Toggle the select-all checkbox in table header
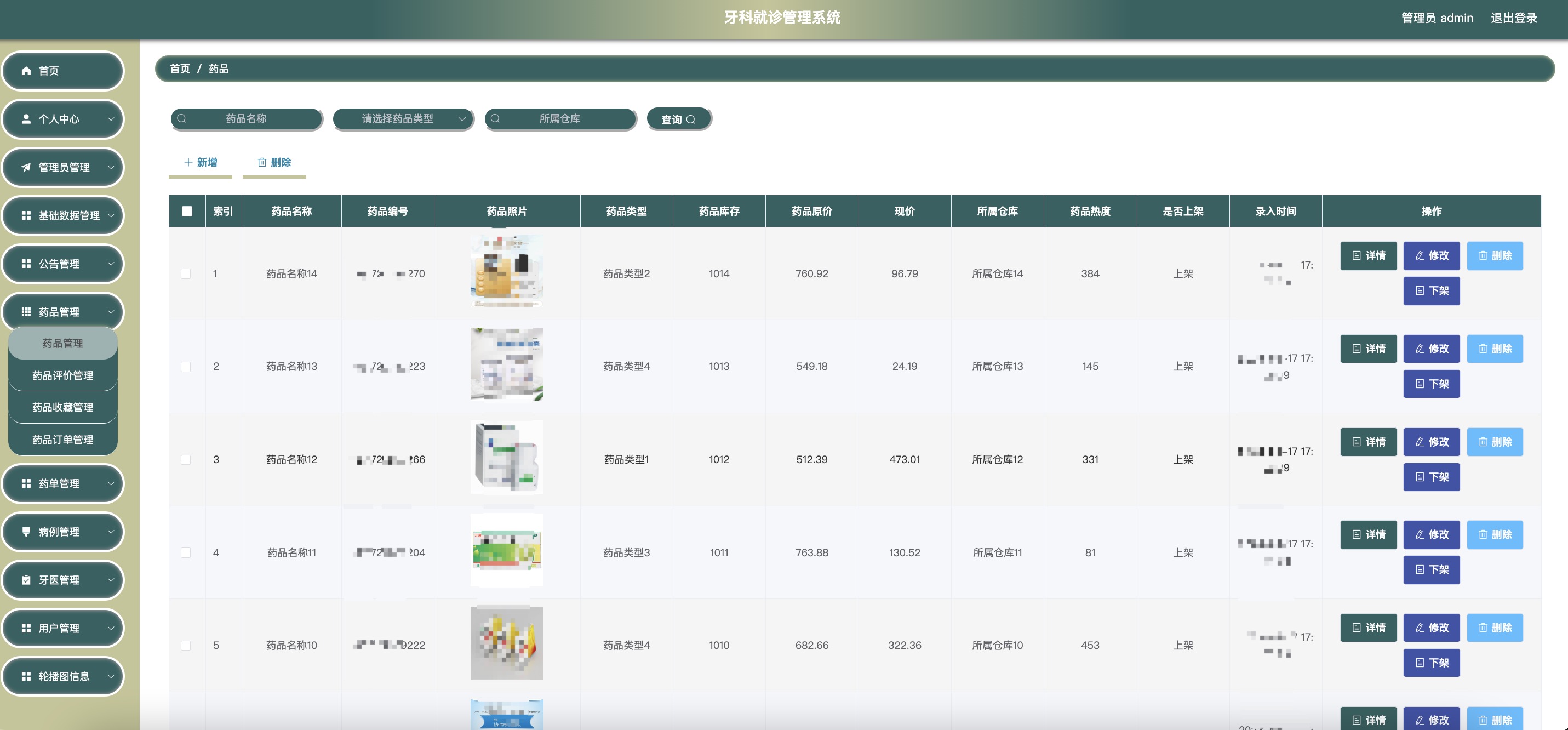1568x730 pixels. coord(187,211)
